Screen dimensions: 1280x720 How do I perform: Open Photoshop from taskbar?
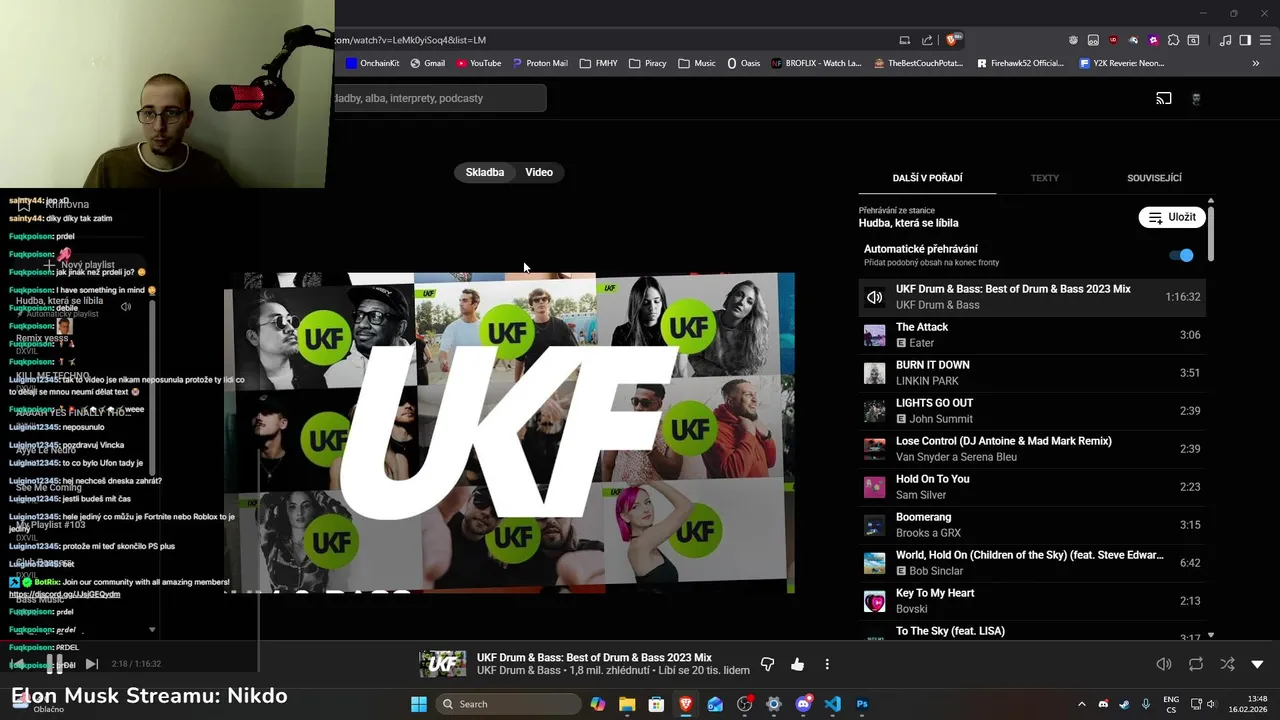pos(862,704)
